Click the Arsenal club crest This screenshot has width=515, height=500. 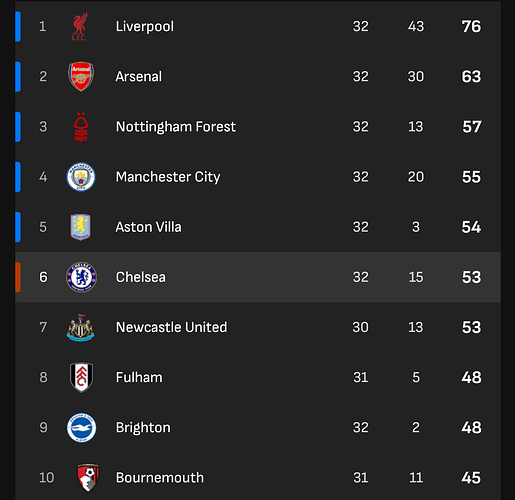pos(81,76)
